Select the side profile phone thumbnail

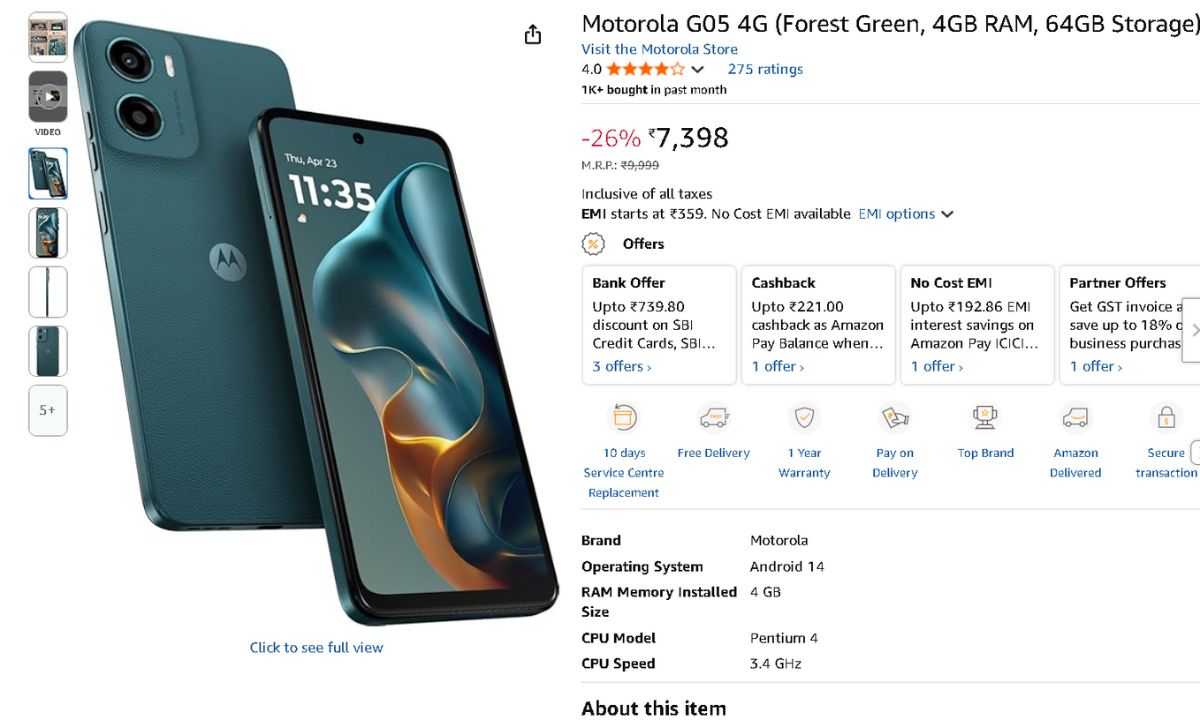48,292
